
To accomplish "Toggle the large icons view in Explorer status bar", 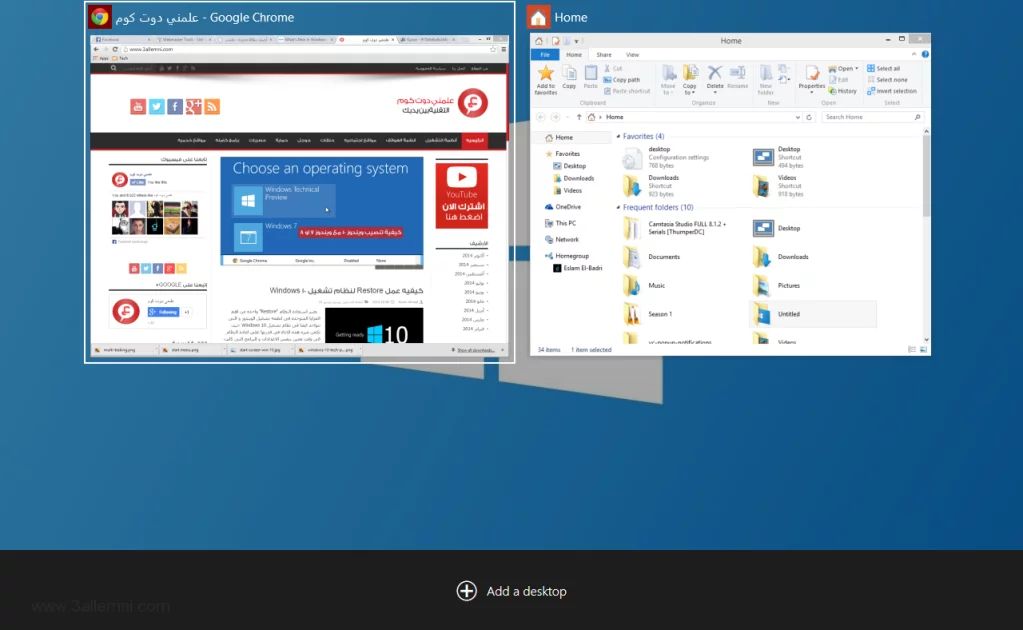I will pyautogui.click(x=924, y=350).
